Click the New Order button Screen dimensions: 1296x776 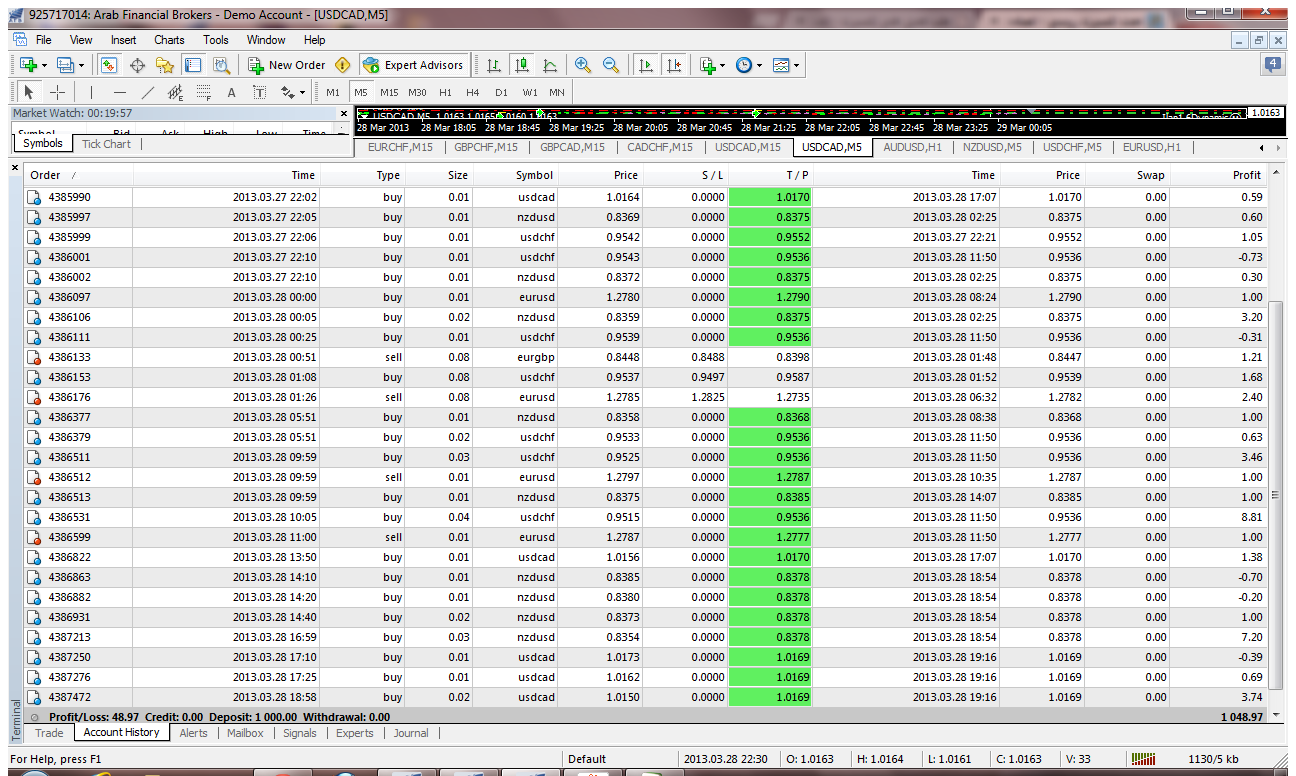click(287, 65)
